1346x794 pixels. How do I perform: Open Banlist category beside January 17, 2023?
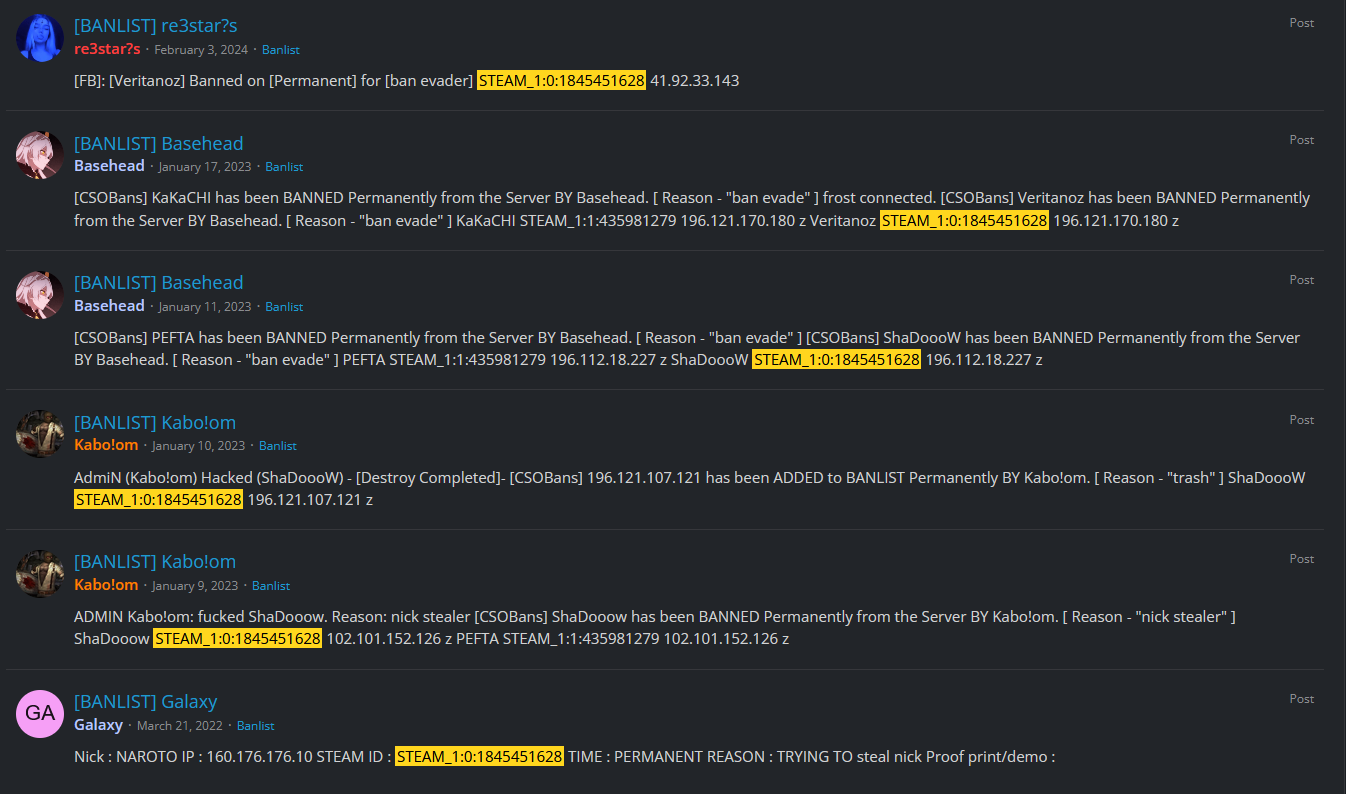[284, 167]
